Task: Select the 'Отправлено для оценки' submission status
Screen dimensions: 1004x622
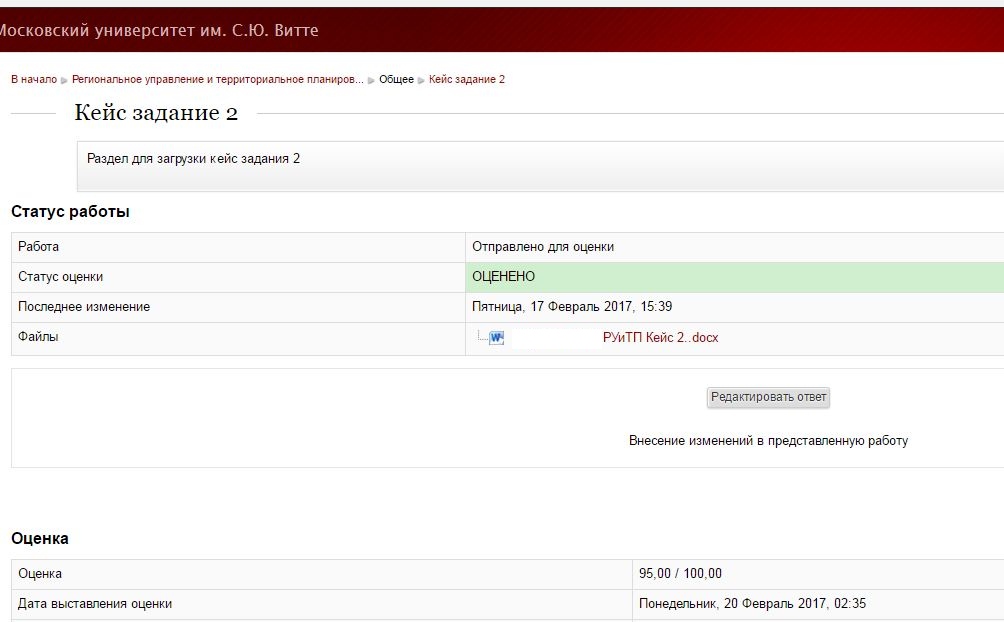Action: [x=543, y=247]
